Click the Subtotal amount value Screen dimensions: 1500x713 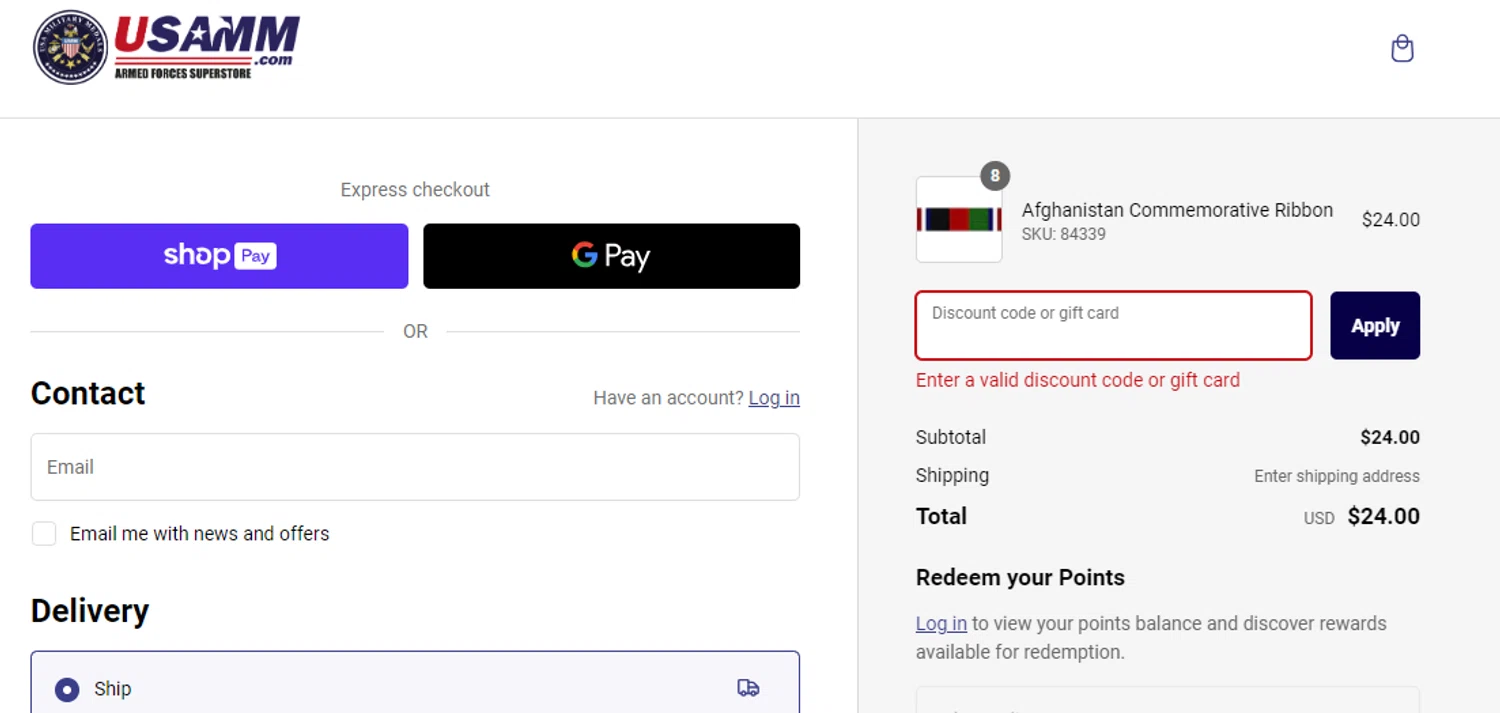point(1389,437)
